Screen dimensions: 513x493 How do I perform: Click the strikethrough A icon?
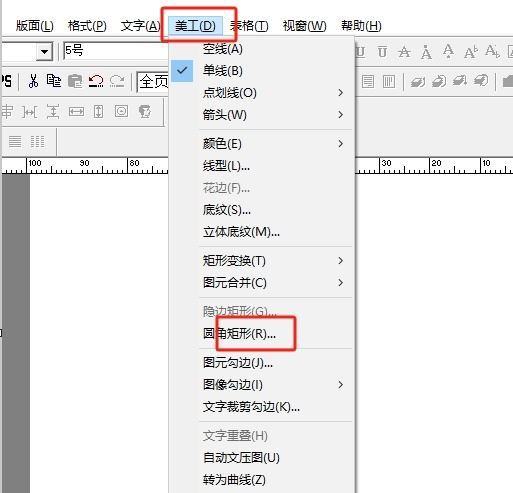404,52
